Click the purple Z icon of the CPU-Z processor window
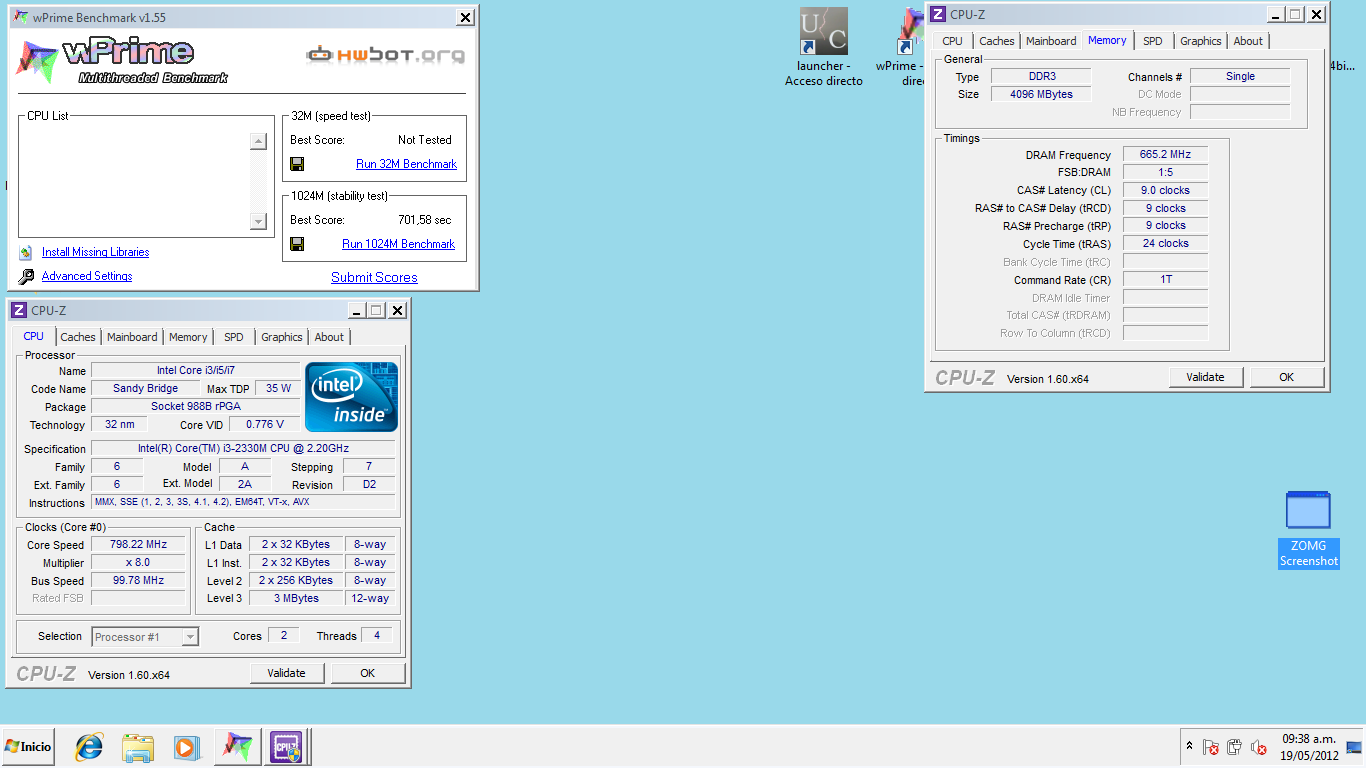Screen dimensions: 1366x768 [x=19, y=311]
